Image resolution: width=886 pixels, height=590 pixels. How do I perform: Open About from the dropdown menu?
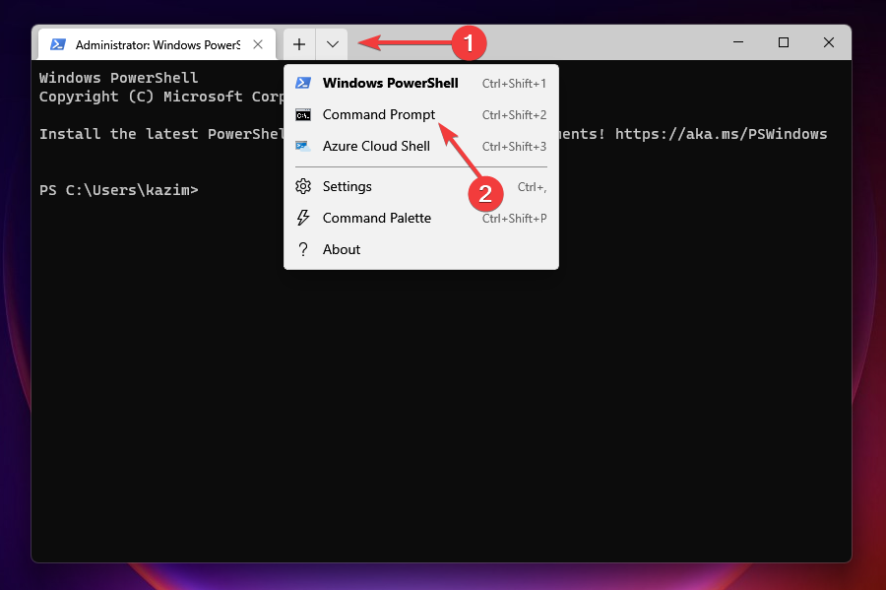tap(421, 249)
